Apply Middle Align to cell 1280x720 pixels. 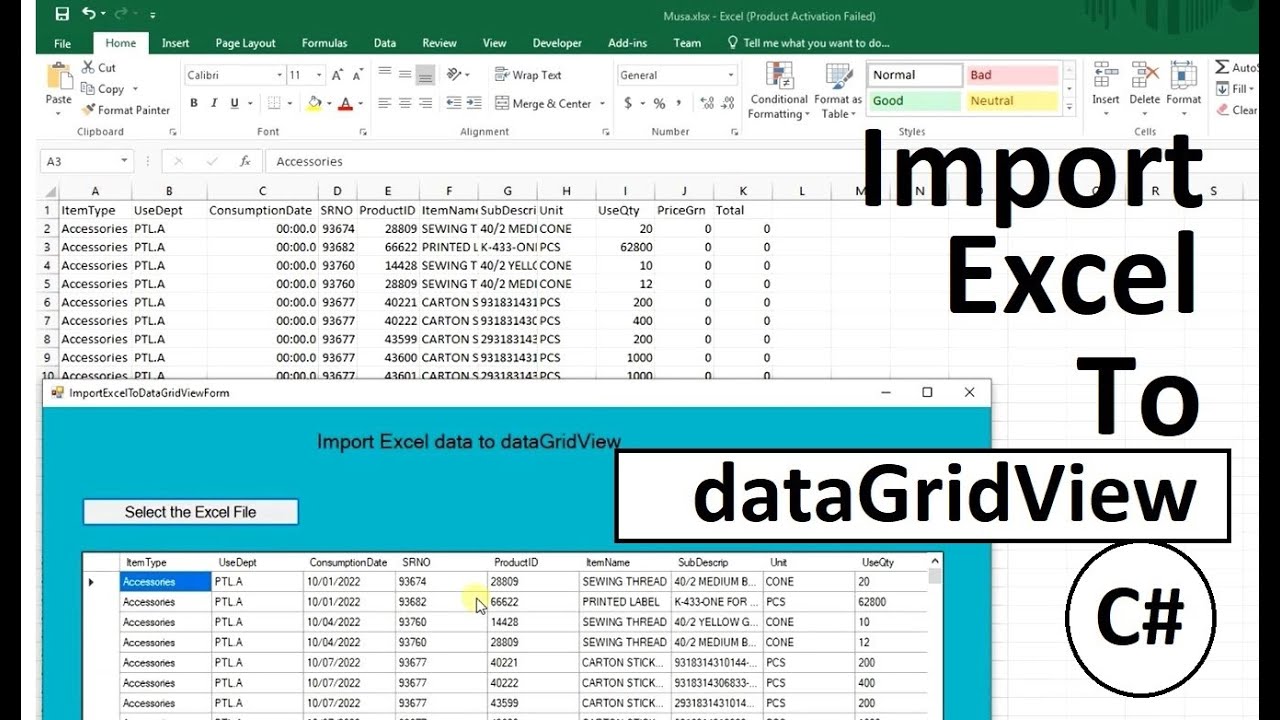tap(405, 75)
